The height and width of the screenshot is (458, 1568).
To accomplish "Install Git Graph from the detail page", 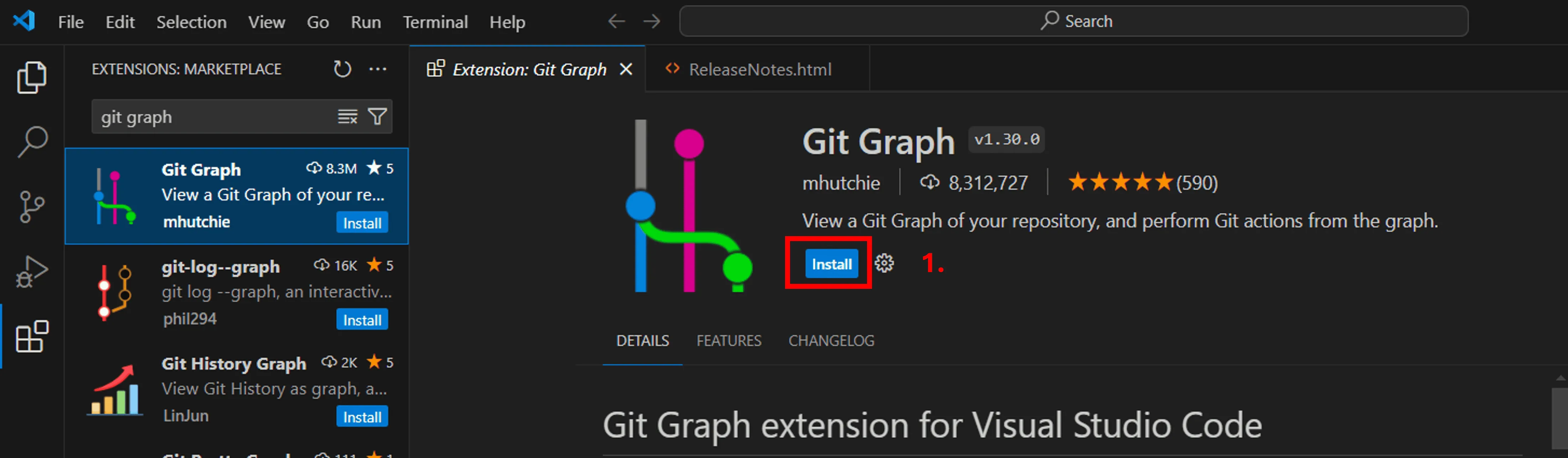I will coord(831,264).
